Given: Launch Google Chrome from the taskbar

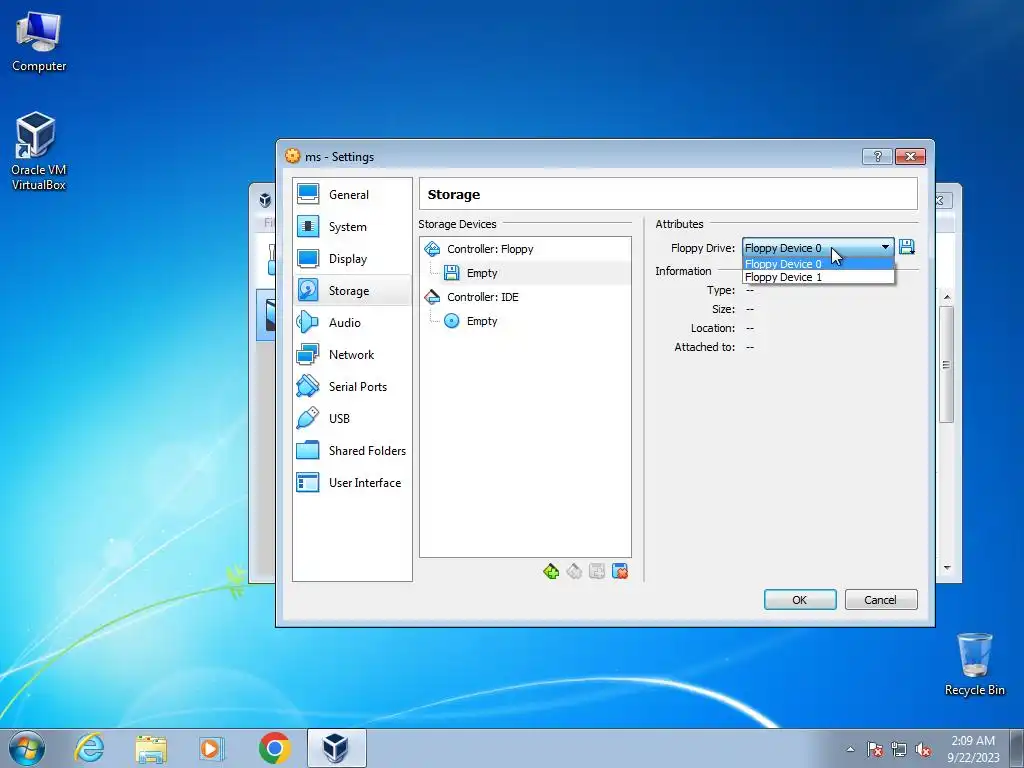Looking at the screenshot, I should point(274,748).
